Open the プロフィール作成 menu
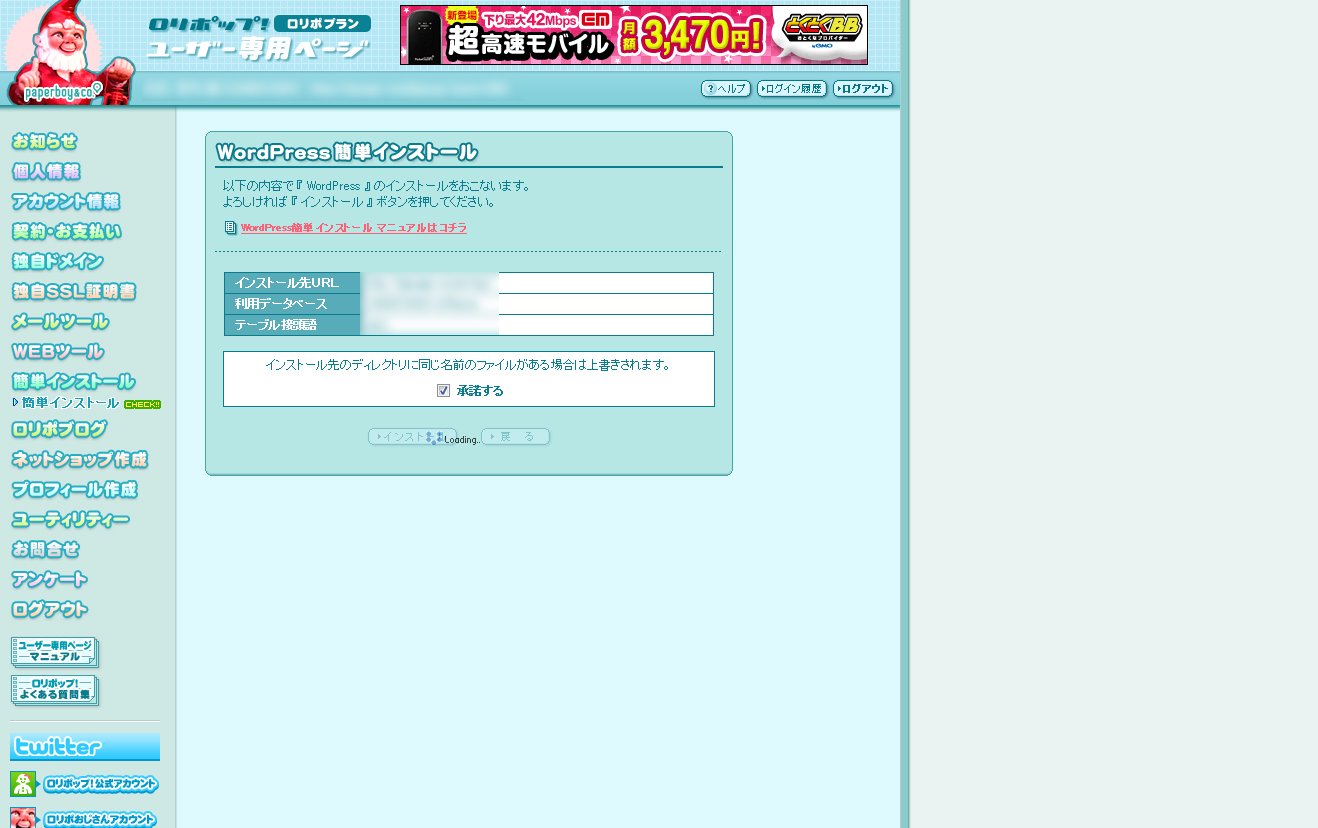The width and height of the screenshot is (1318, 828). [x=74, y=490]
